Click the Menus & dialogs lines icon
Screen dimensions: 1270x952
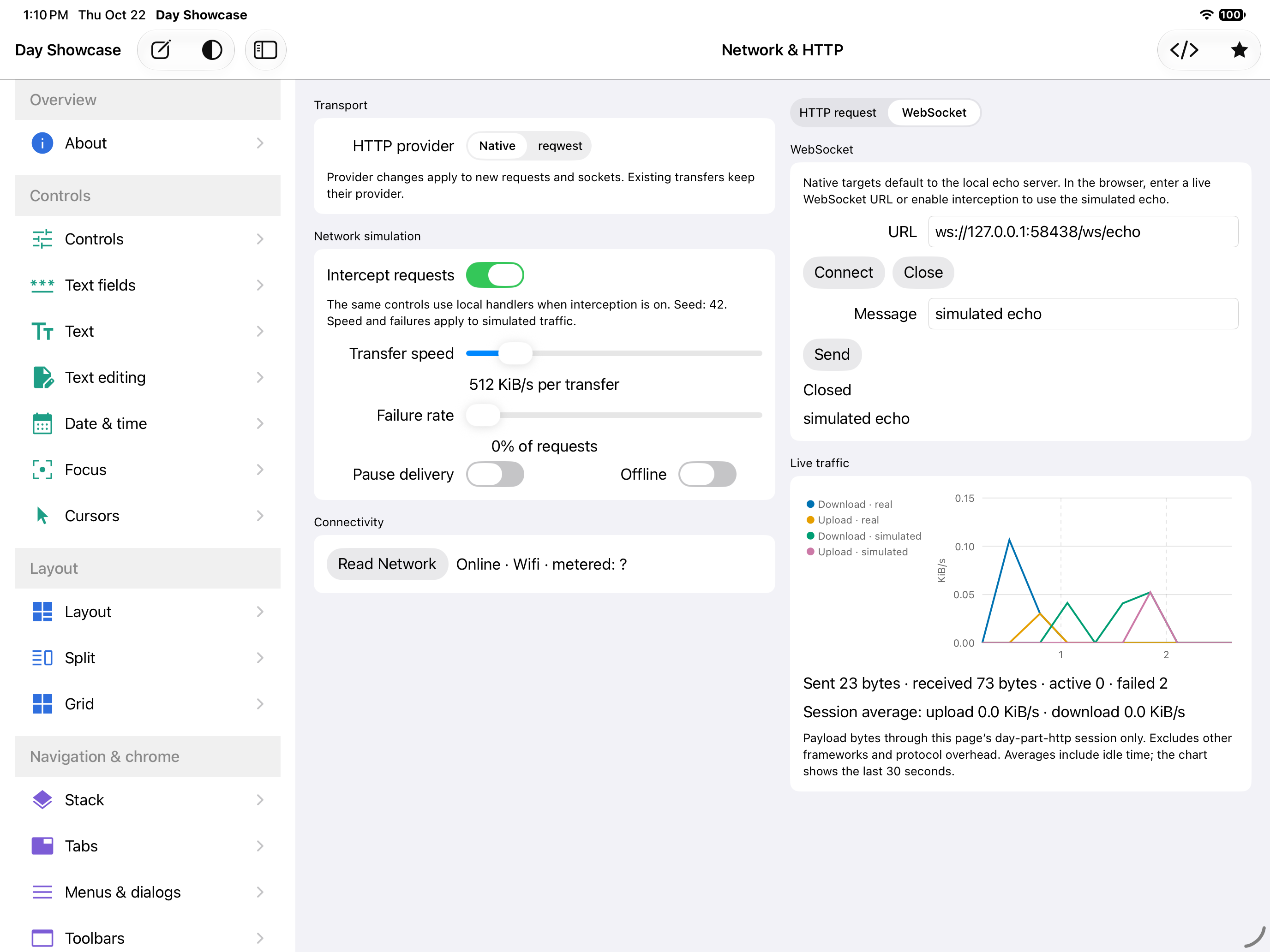point(42,892)
